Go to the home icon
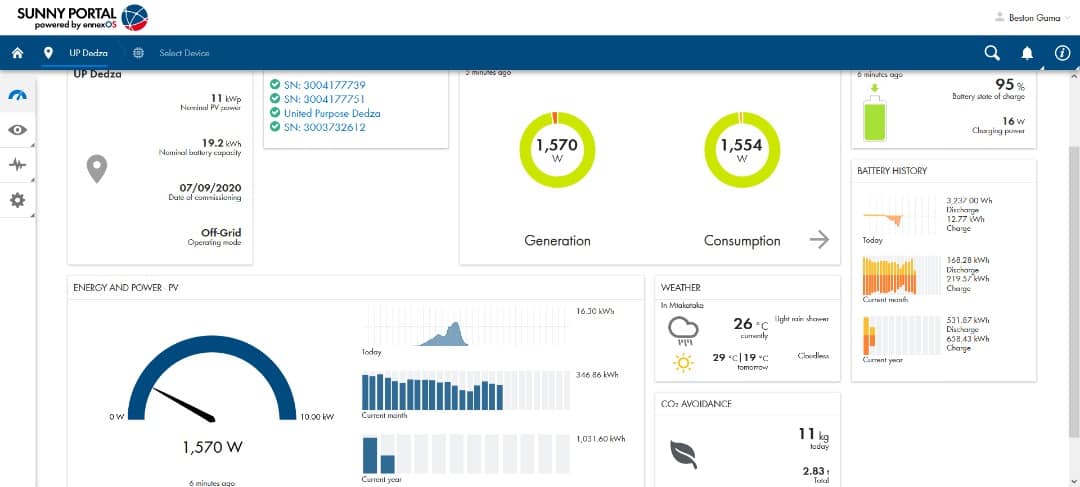 (17, 53)
